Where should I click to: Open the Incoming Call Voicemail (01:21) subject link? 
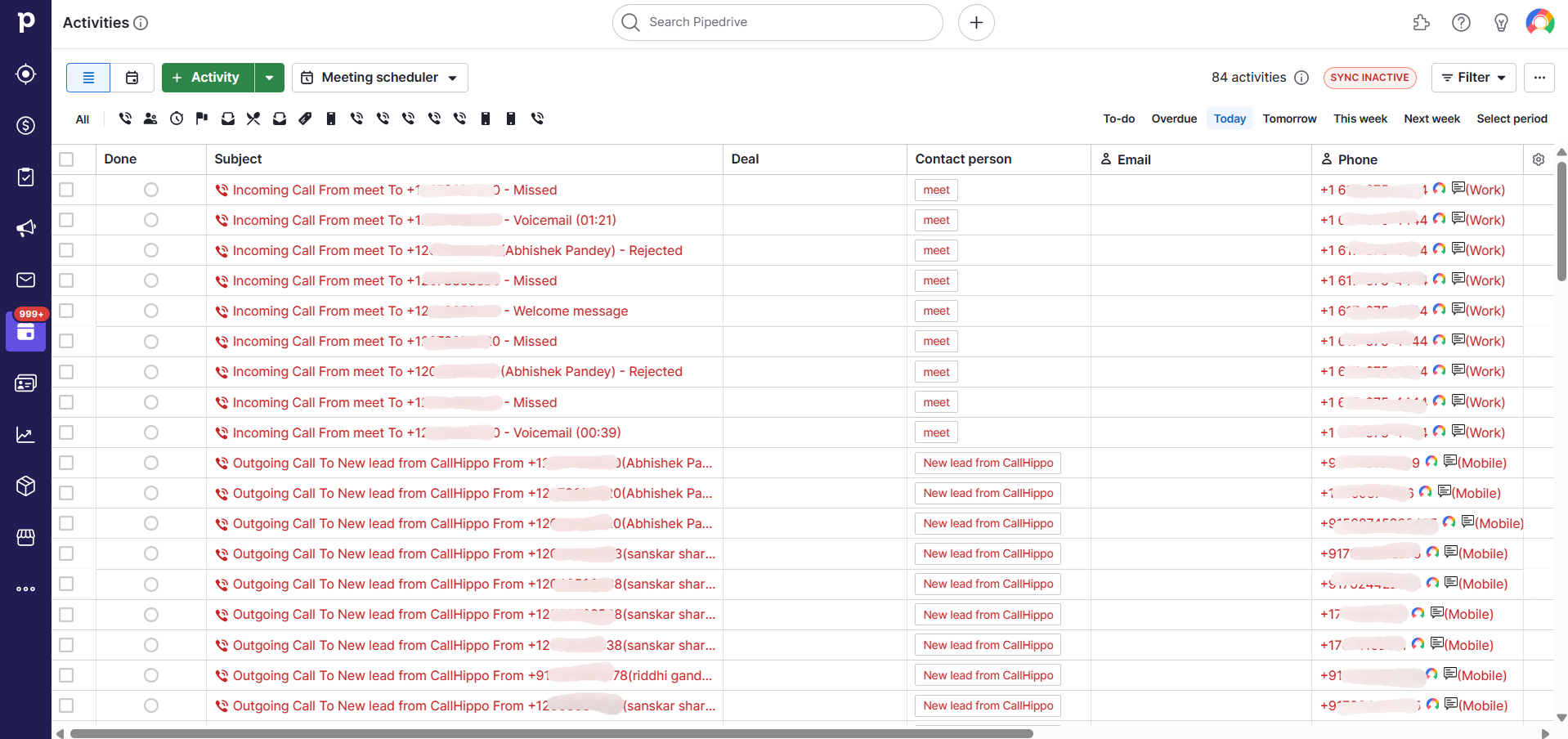424,220
